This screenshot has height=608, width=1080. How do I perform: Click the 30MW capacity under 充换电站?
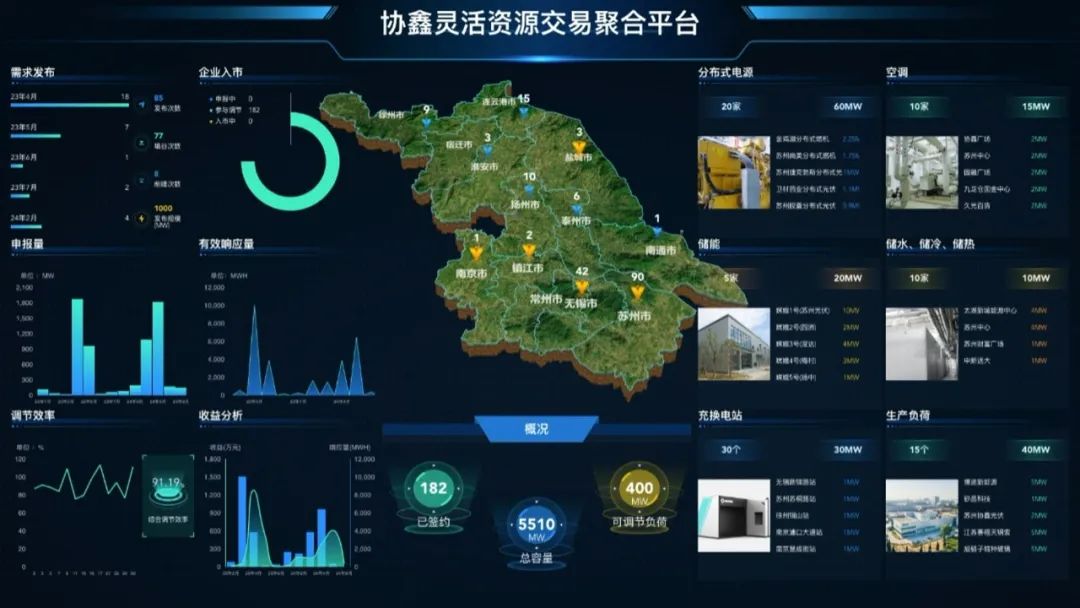point(848,450)
